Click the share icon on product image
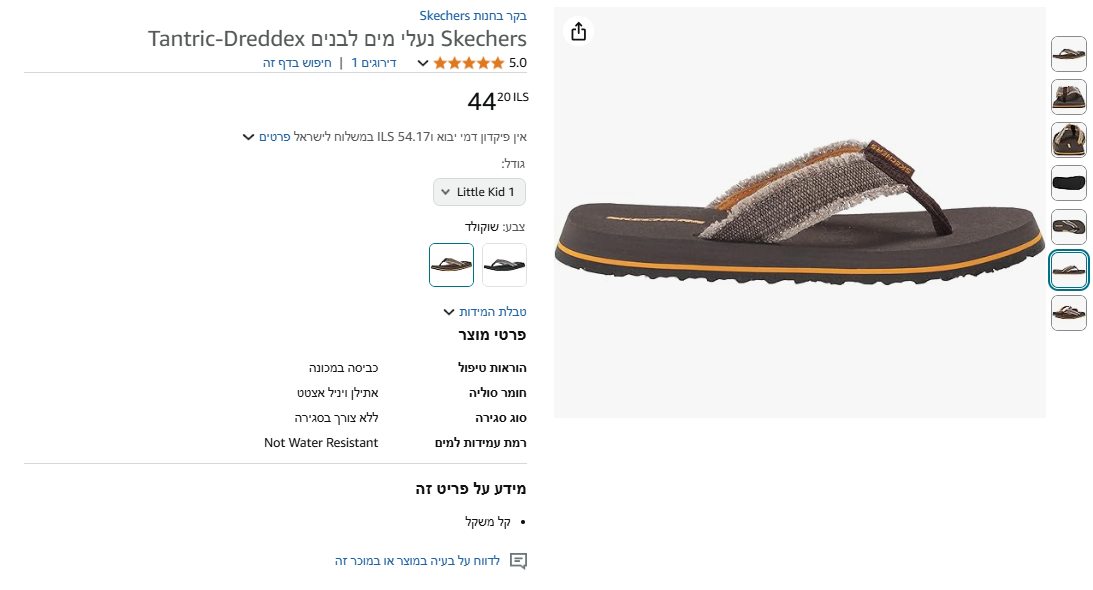Image resolution: width=1093 pixels, height=590 pixels. (x=578, y=32)
